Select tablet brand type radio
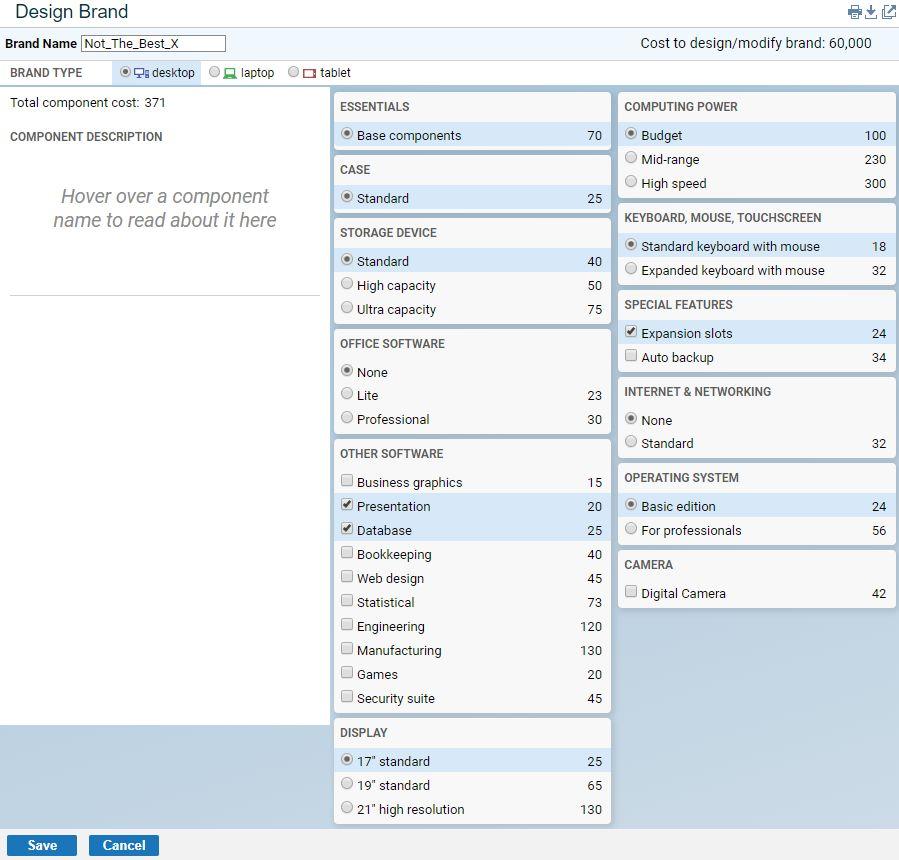899x860 pixels. [x=294, y=72]
